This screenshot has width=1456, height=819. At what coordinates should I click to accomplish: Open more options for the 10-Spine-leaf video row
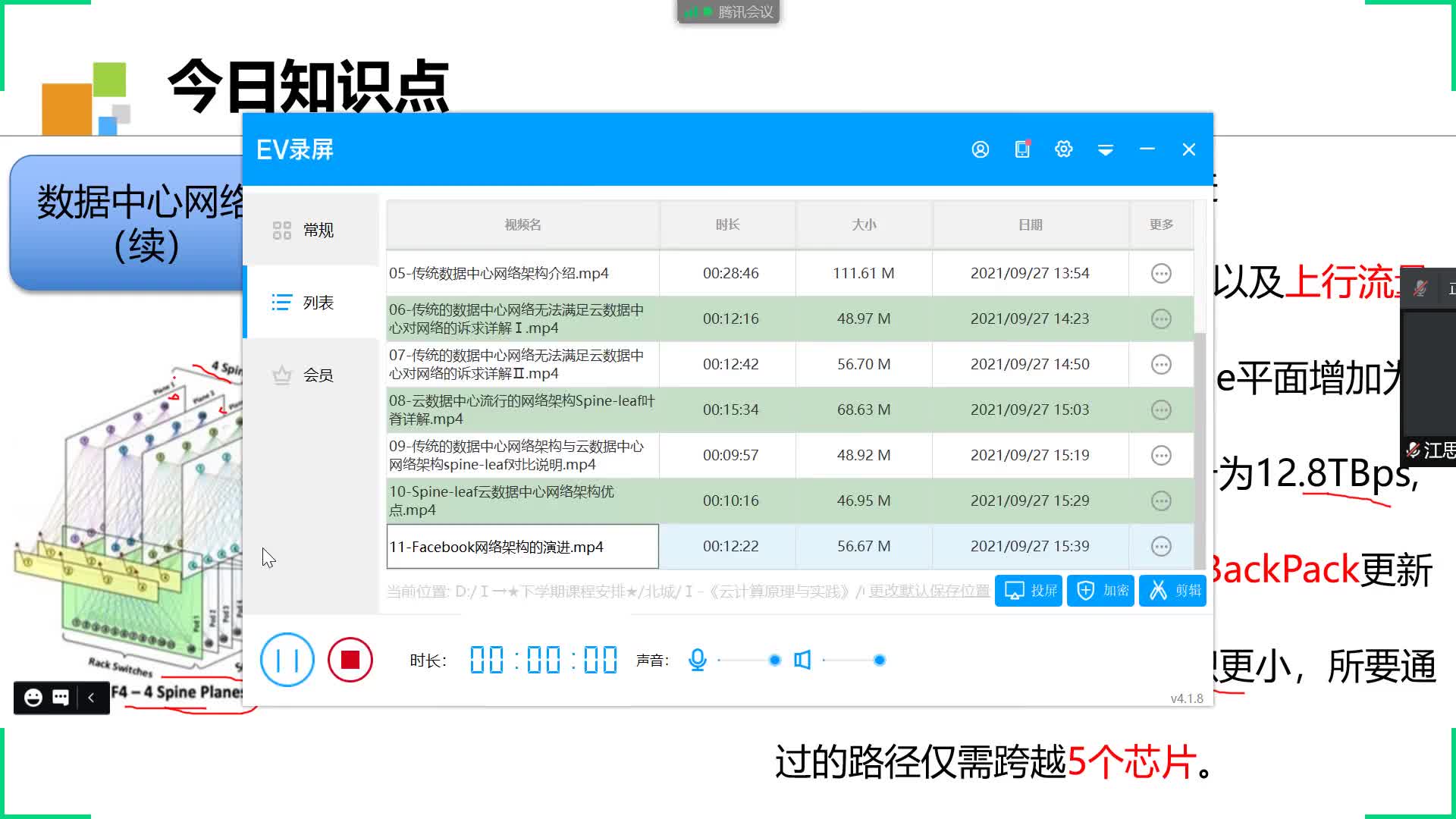pos(1161,500)
